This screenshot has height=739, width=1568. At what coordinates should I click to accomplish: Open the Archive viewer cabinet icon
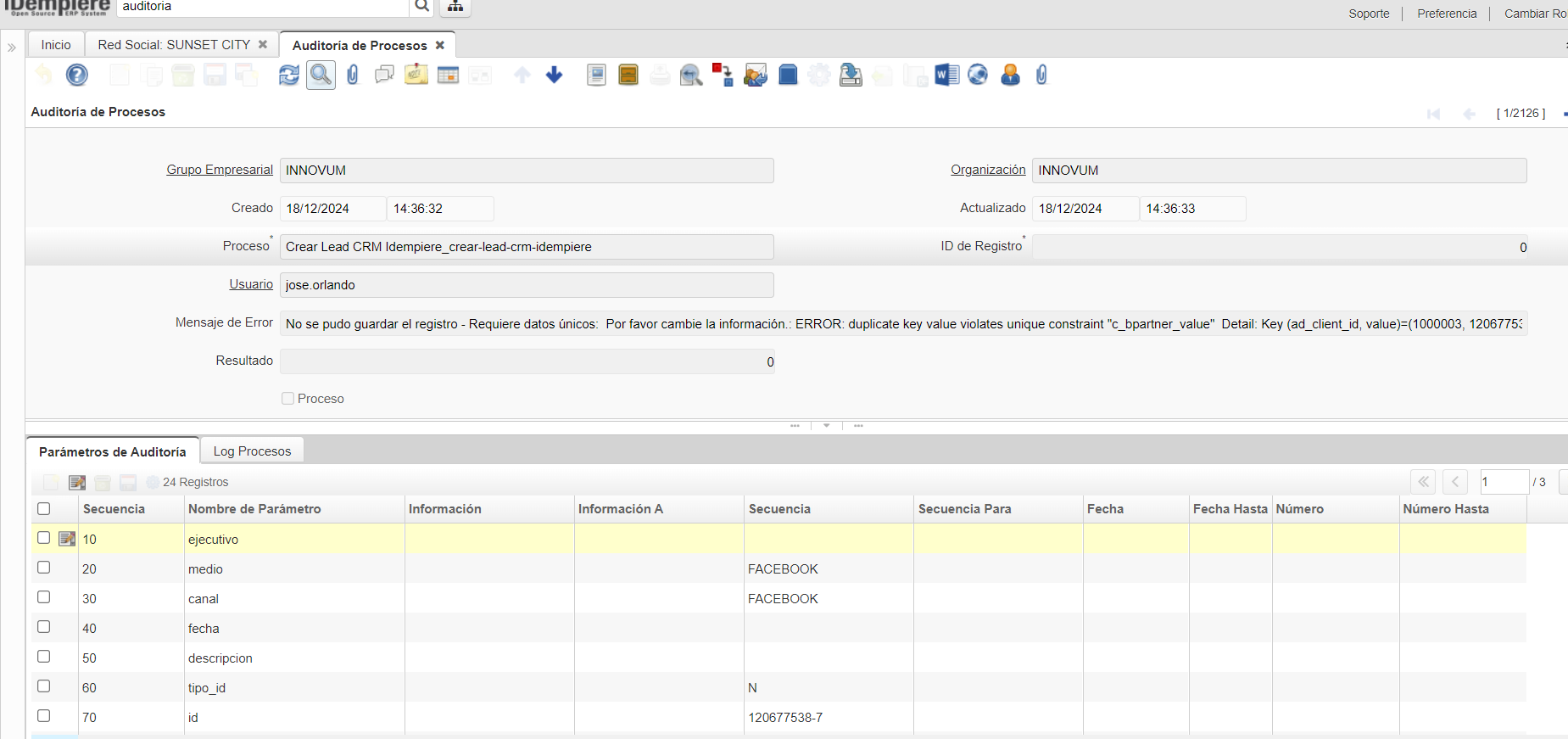(628, 76)
